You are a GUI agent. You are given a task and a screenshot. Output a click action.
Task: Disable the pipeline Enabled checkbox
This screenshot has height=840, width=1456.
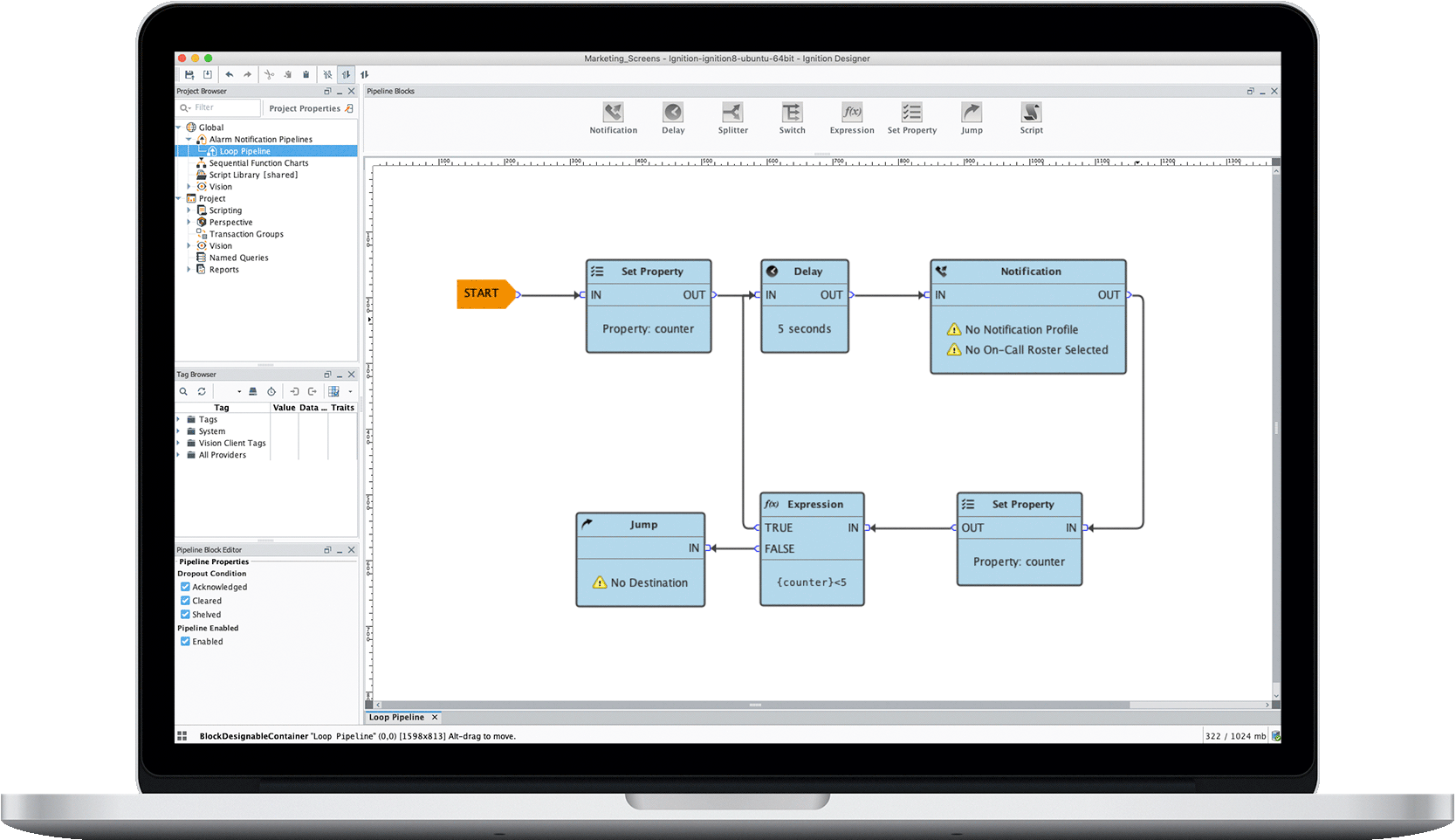[185, 642]
